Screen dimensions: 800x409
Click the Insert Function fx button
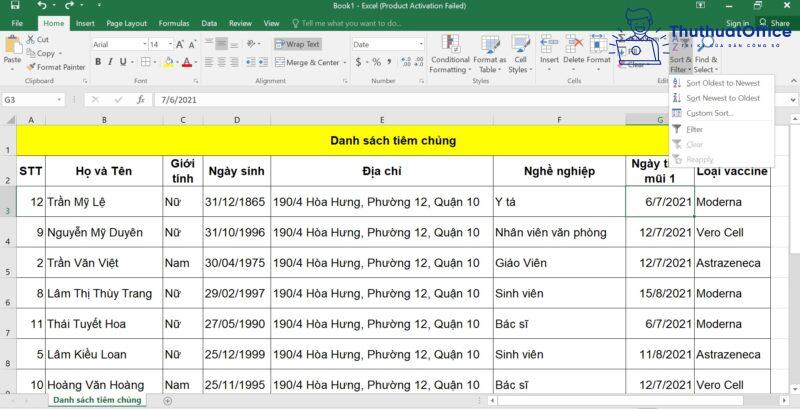[x=141, y=100]
